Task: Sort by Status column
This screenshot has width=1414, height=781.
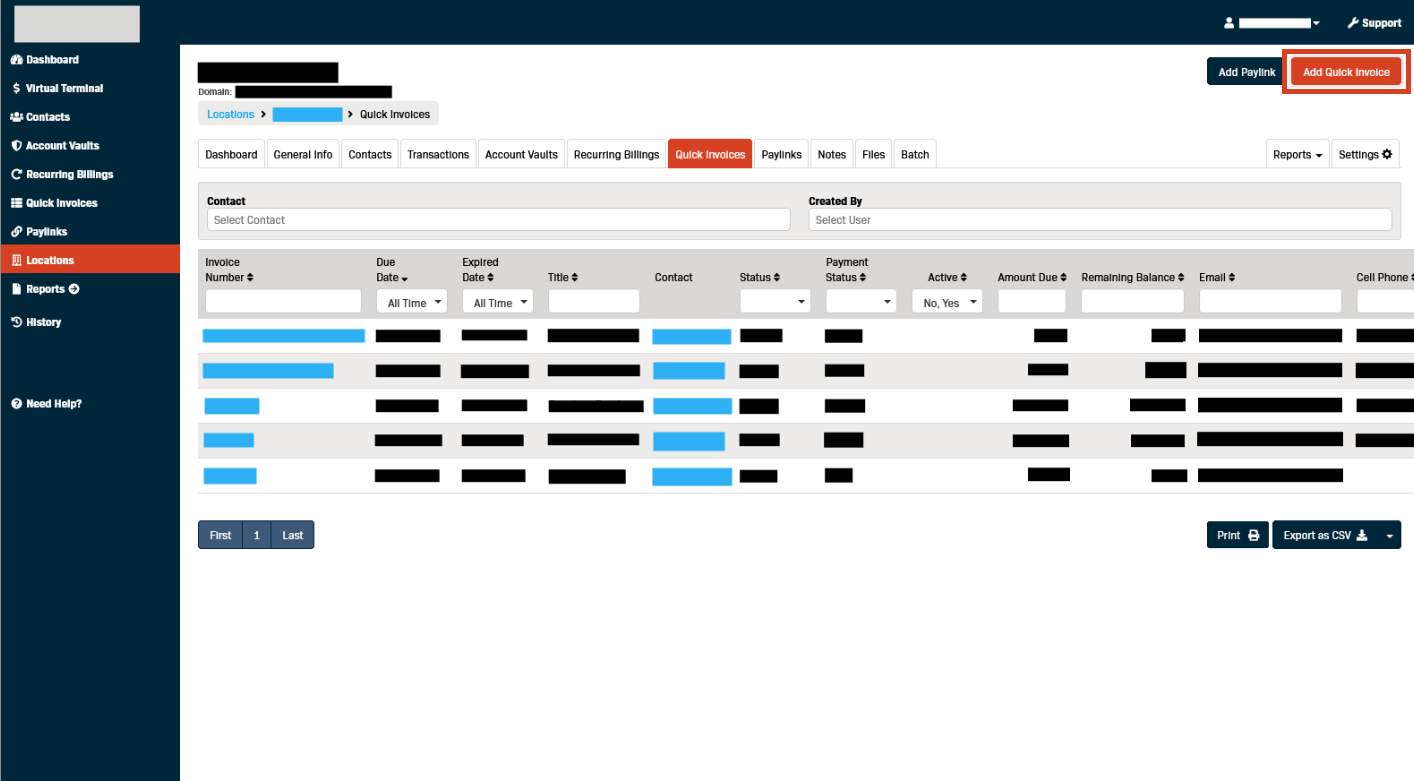Action: (x=759, y=277)
